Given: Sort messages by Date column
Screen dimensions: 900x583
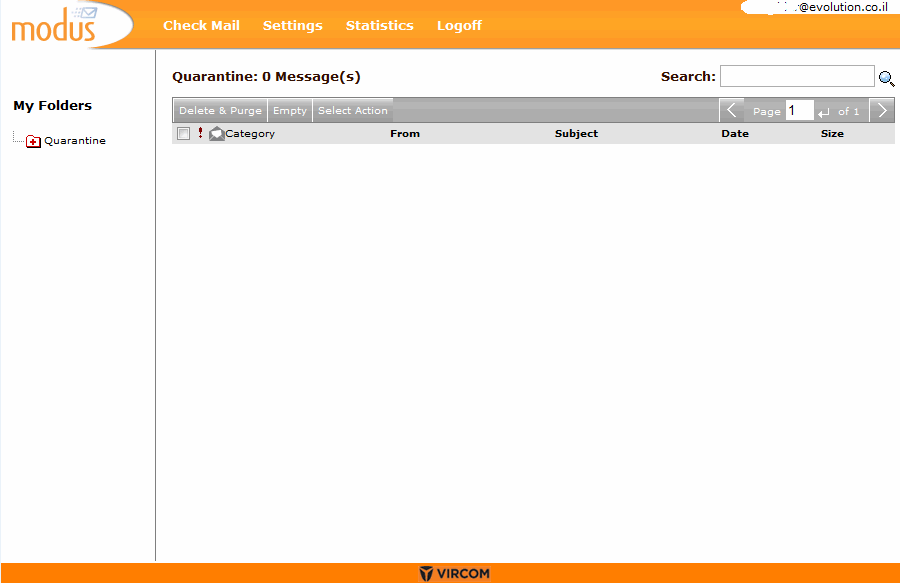Looking at the screenshot, I should pos(734,133).
